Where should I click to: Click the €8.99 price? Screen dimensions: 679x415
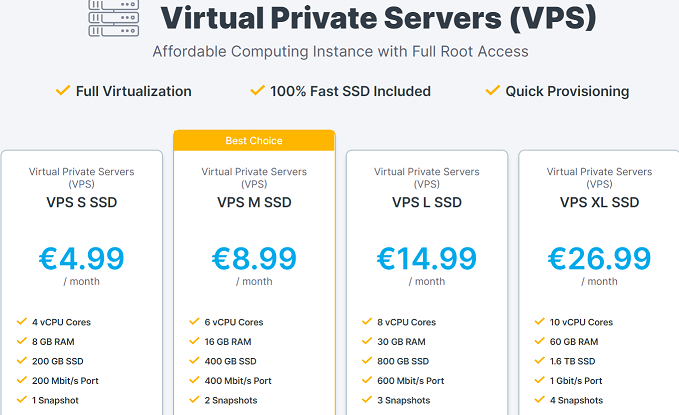[254, 259]
